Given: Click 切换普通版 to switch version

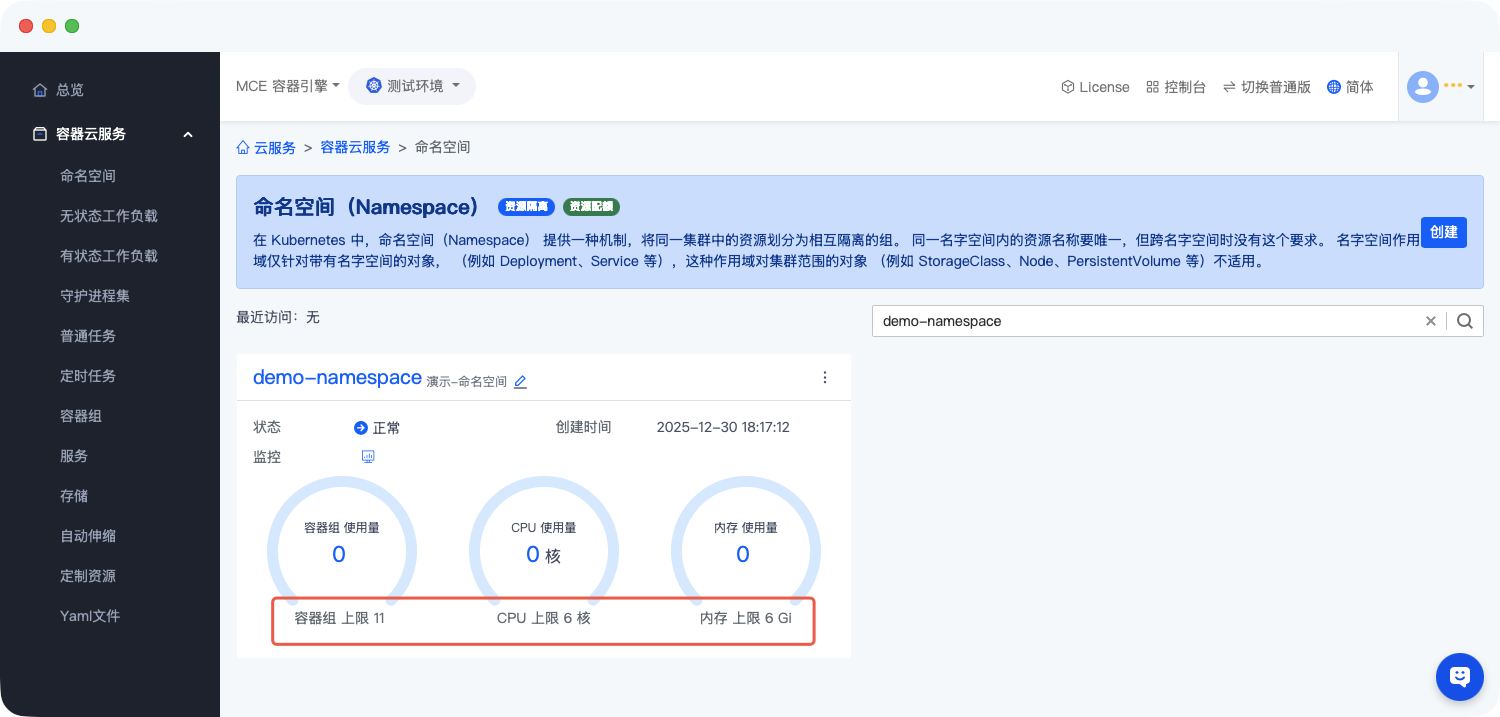Looking at the screenshot, I should coord(1266,87).
